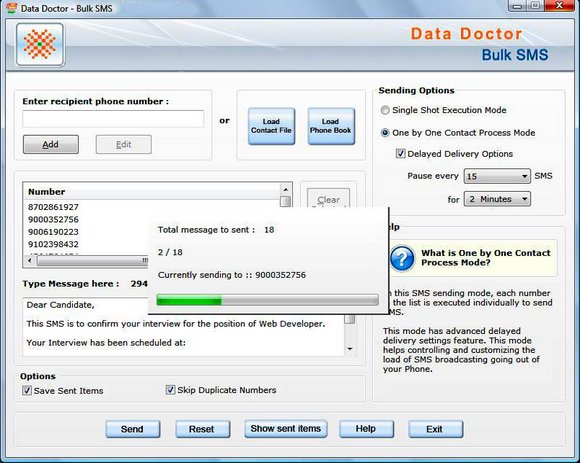Select One by One Contact Process Mode
The height and width of the screenshot is (463, 580).
pos(385,133)
